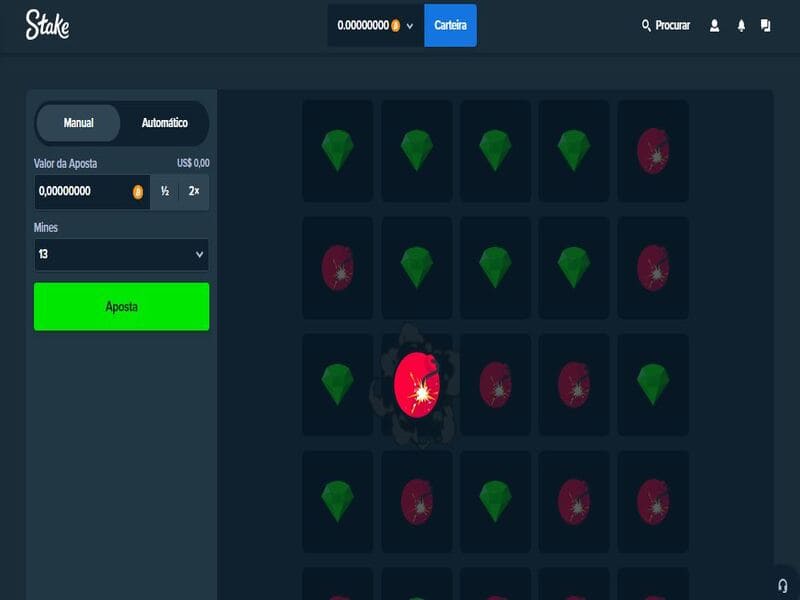
Task: Click the bitcoin coin icon in bet field
Action: (x=138, y=192)
